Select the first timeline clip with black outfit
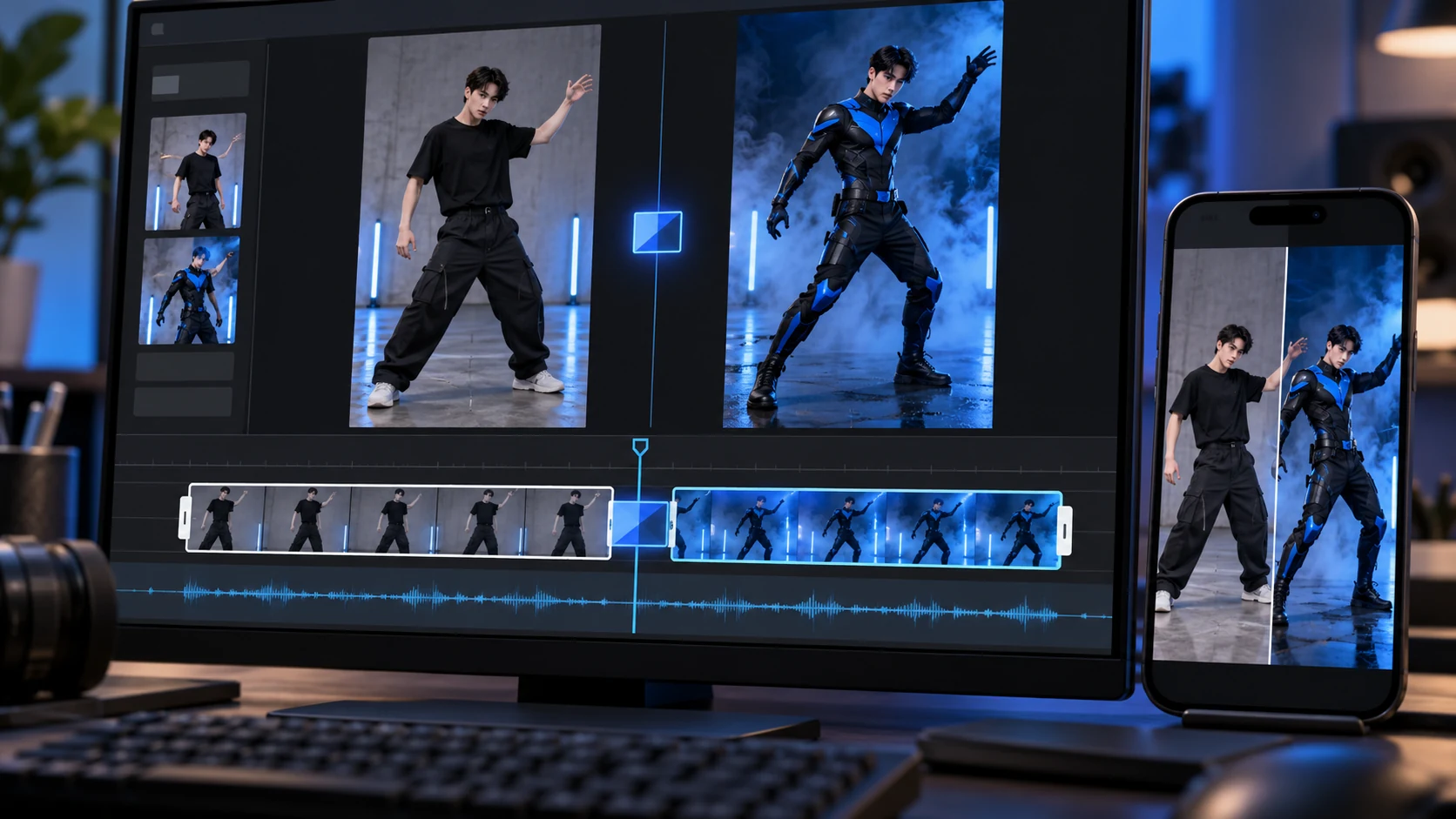The image size is (1456, 819). [400, 520]
